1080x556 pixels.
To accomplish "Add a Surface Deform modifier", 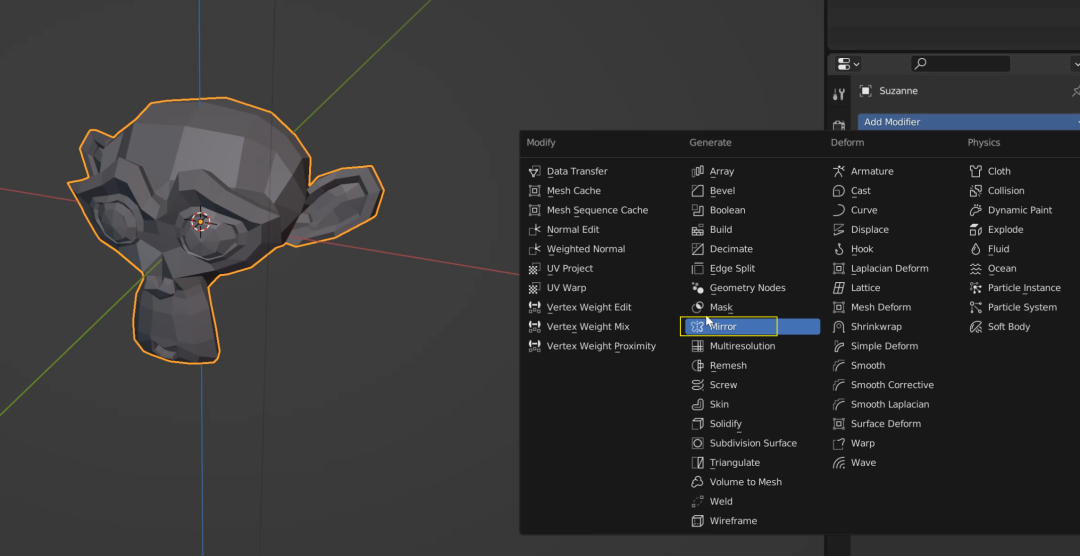I will click(x=886, y=424).
